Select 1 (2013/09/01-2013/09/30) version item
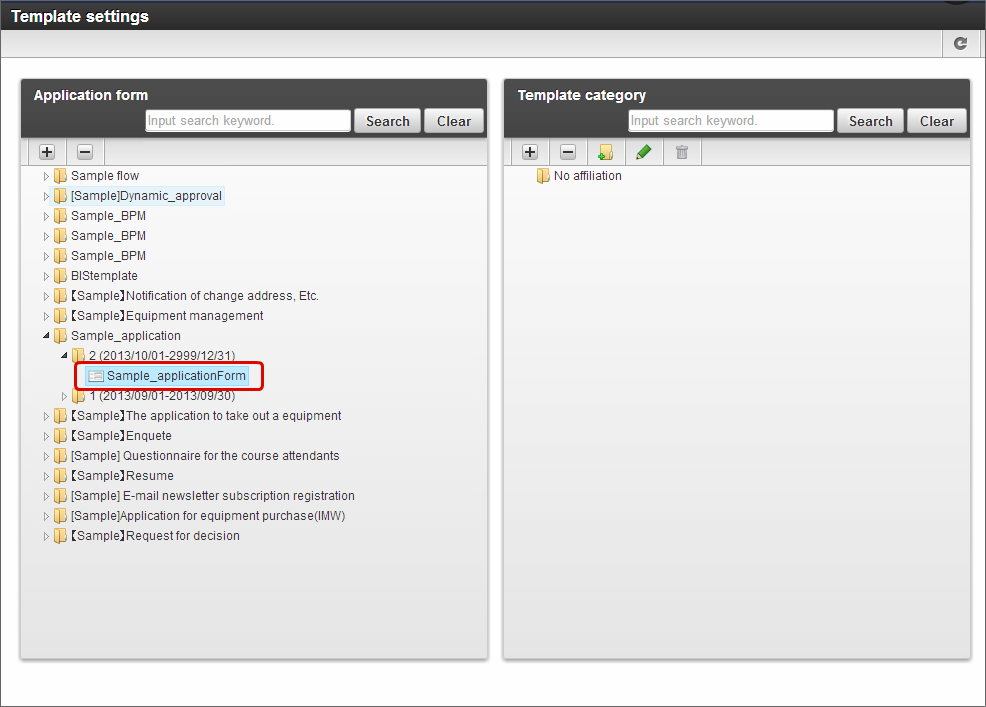 (x=162, y=396)
